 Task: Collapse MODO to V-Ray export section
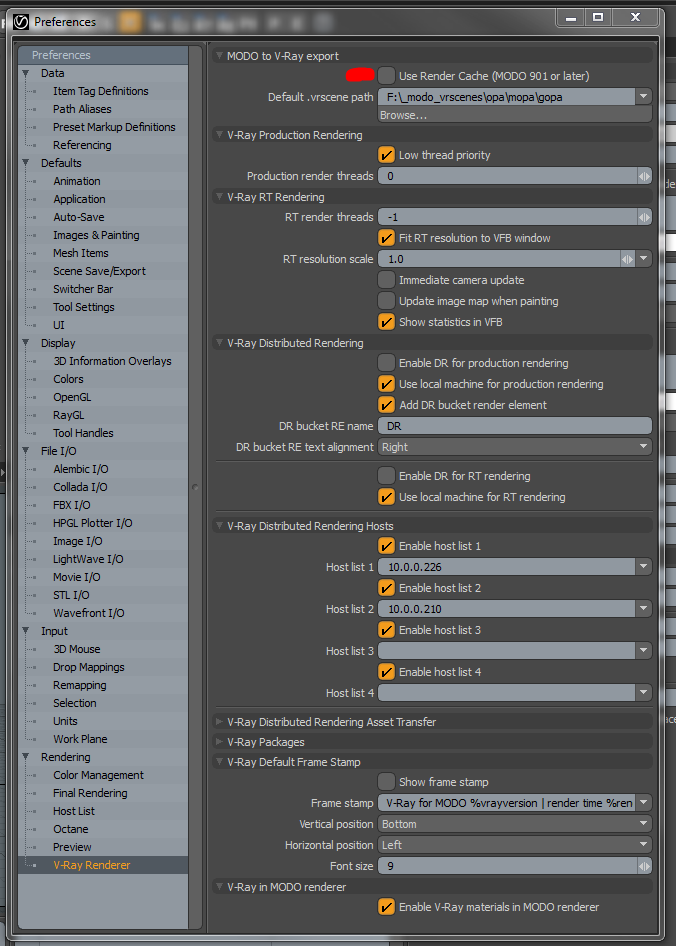(x=219, y=56)
